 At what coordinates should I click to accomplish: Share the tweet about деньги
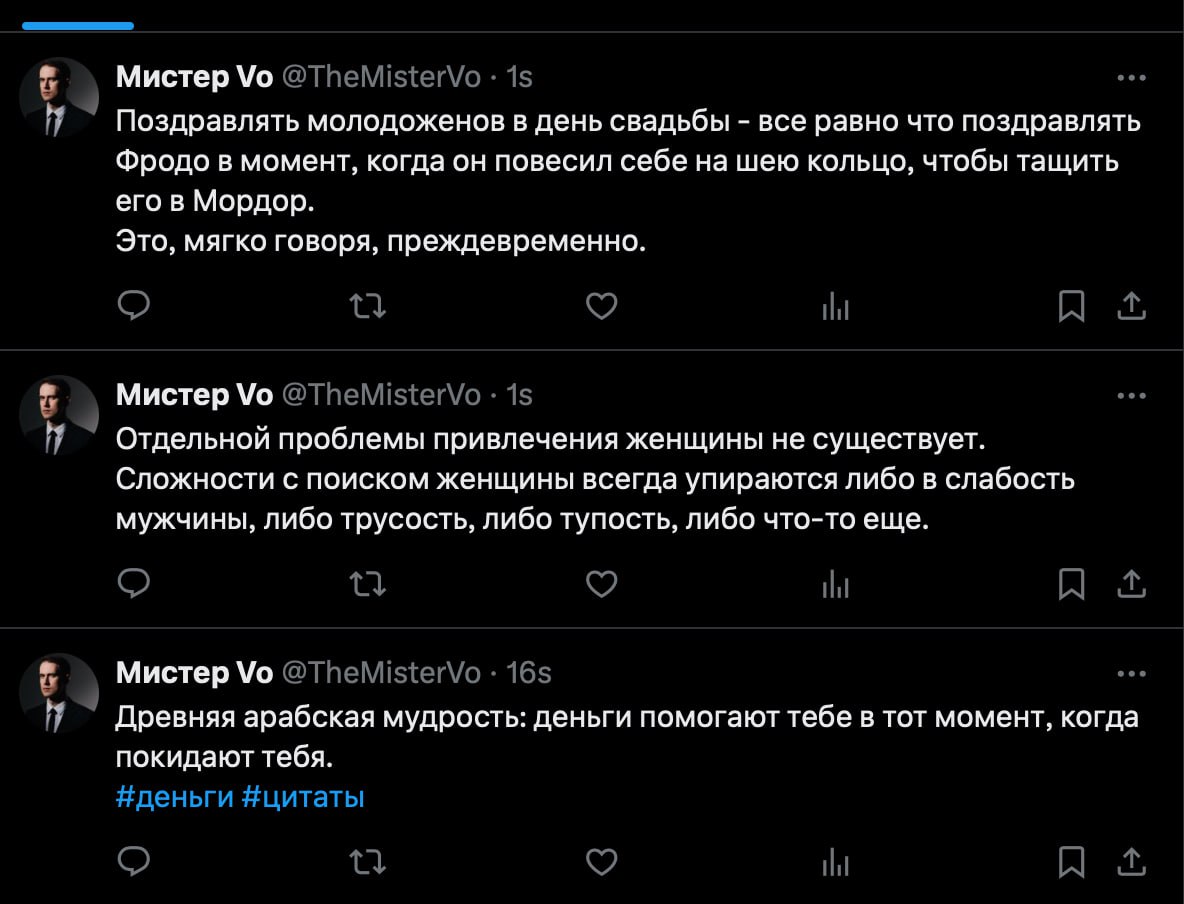1131,861
